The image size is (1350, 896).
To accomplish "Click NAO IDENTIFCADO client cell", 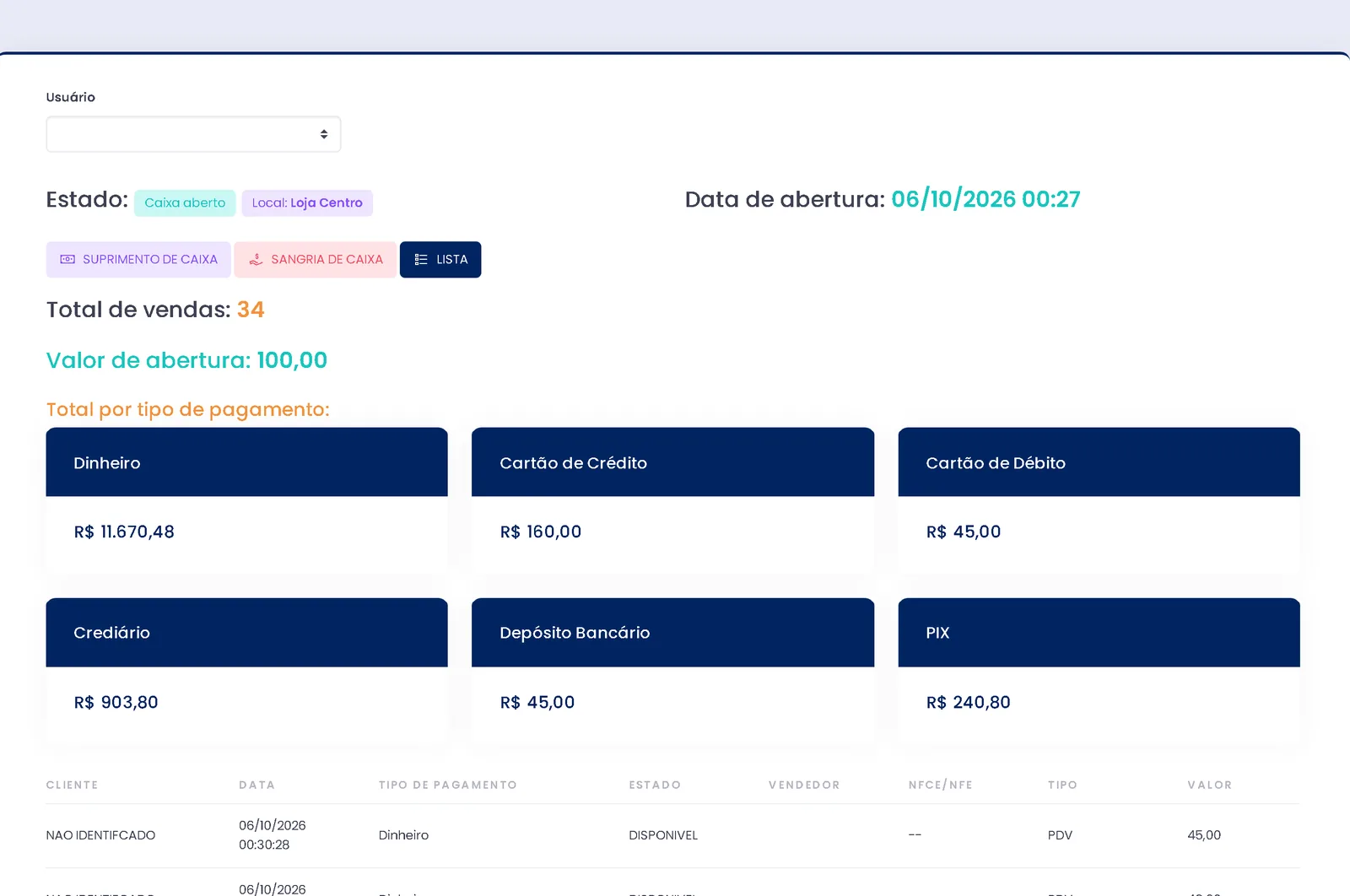I will pyautogui.click(x=100, y=835).
